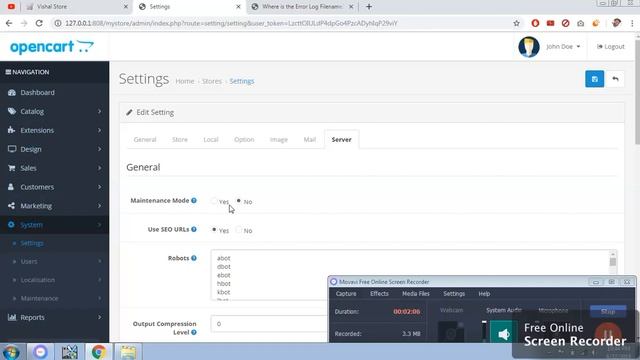Switch to the Mail settings tab
Image resolution: width=640 pixels, height=360 pixels.
[309, 140]
